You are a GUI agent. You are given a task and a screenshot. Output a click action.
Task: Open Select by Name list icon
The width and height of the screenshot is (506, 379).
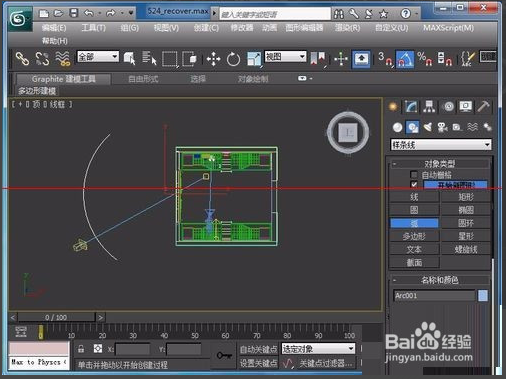[x=149, y=58]
